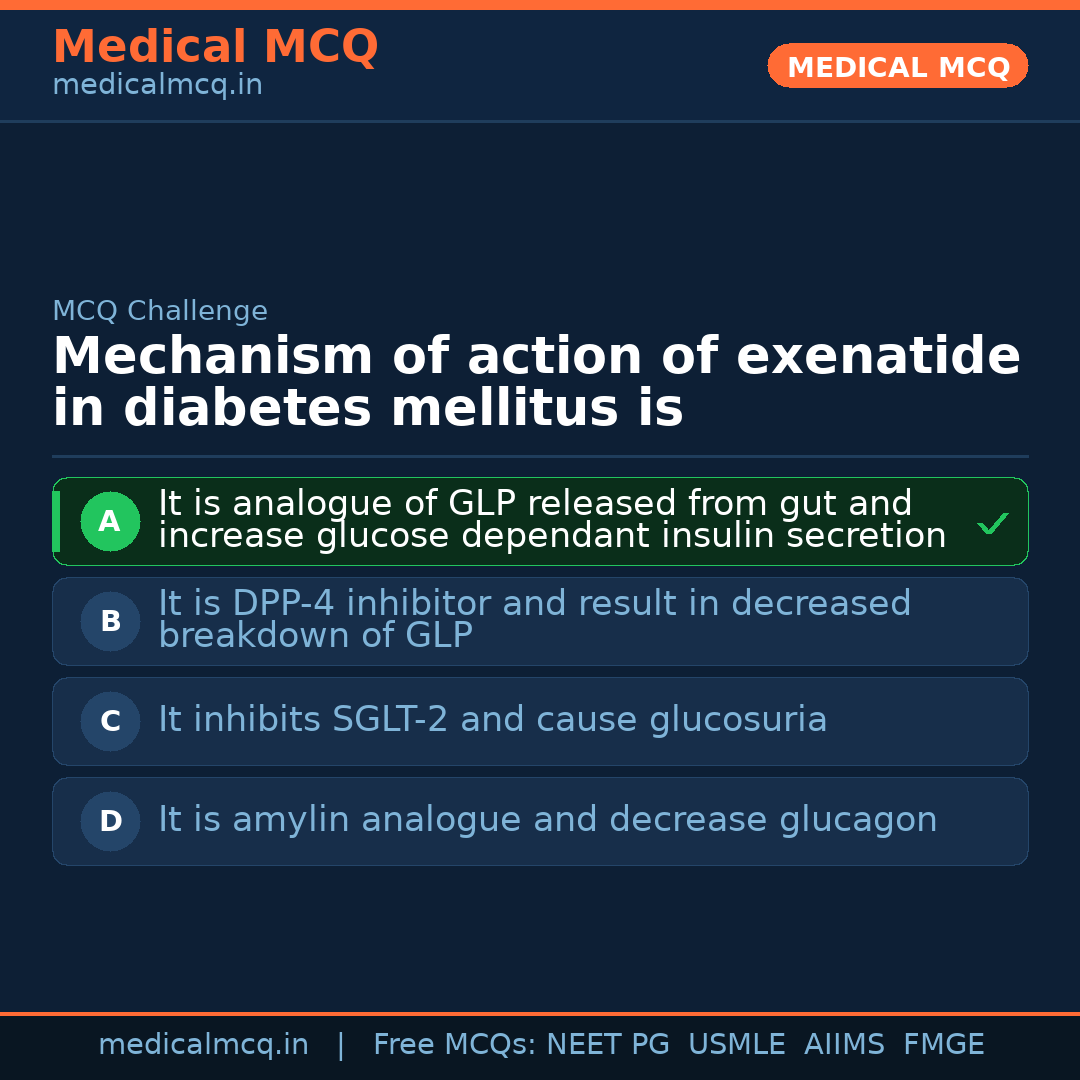Screen dimensions: 1080x1080
Task: Click the Medical MCQ orange title
Action: pos(215,47)
